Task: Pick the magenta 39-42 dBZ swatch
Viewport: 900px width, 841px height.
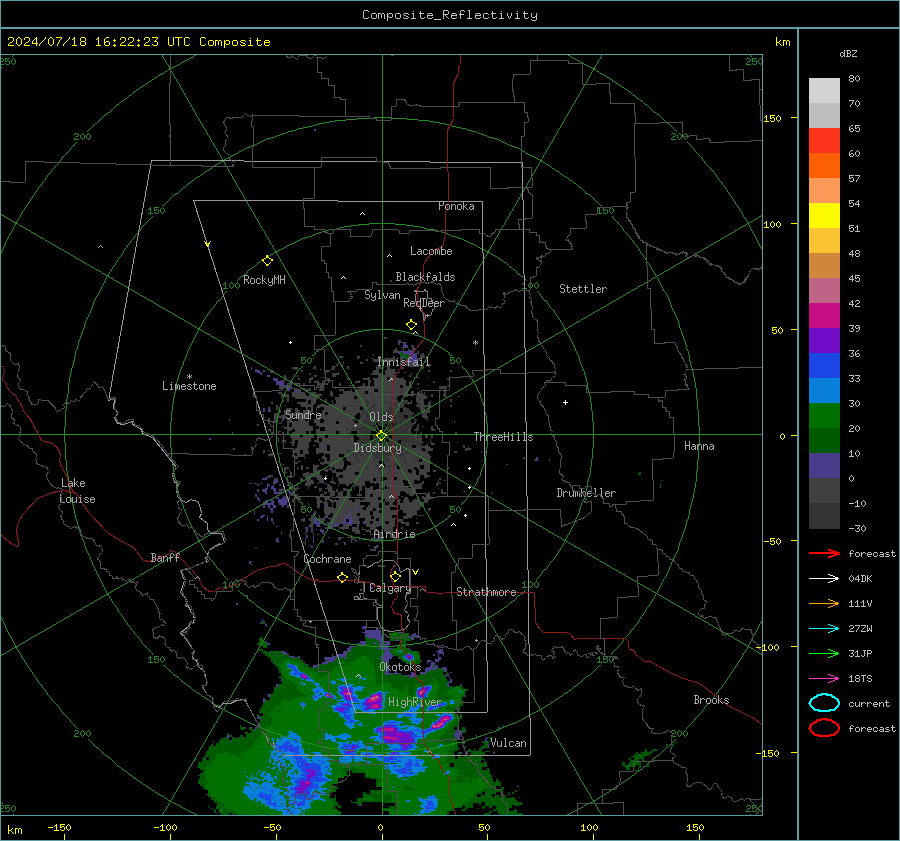Action: 824,316
